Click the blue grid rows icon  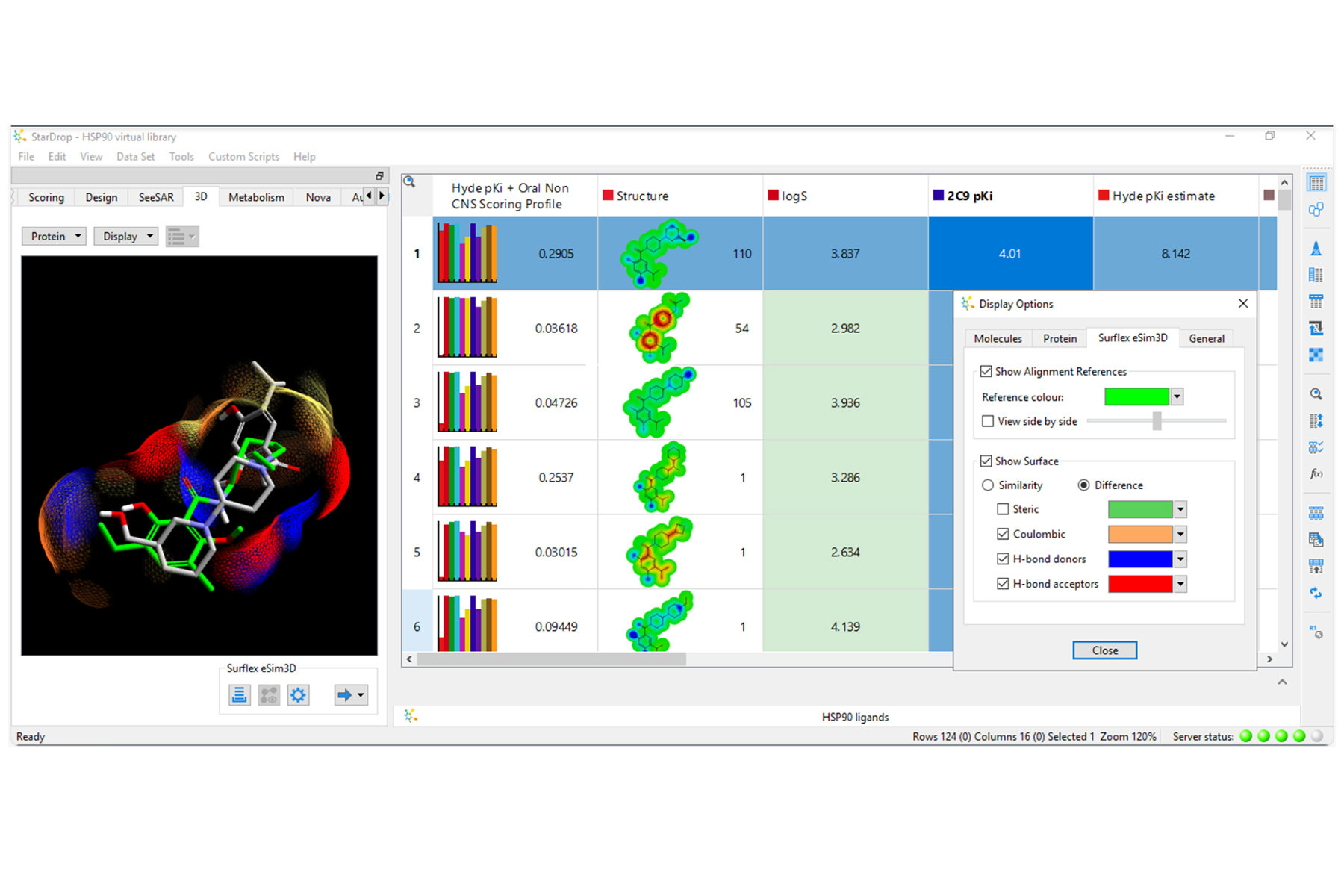(x=1316, y=514)
